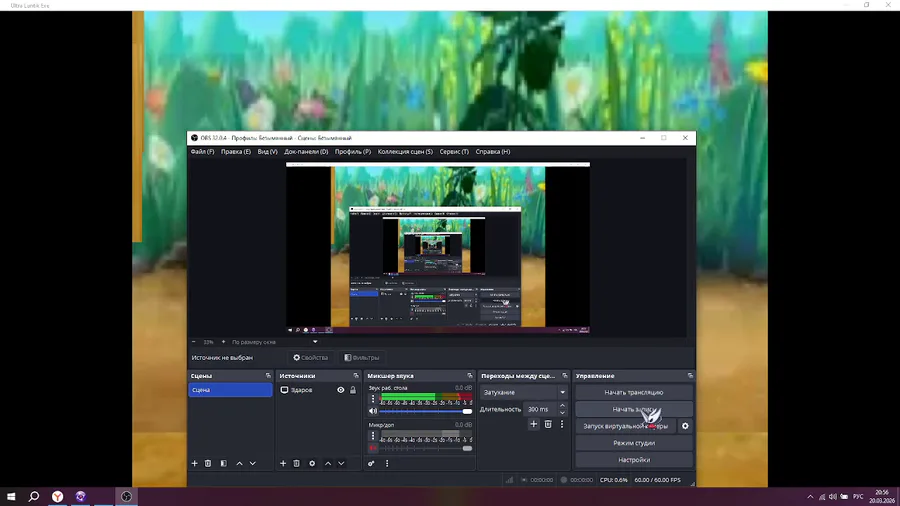Decrease the Длительность value with the down arrow
The height and width of the screenshot is (506, 900).
click(562, 413)
